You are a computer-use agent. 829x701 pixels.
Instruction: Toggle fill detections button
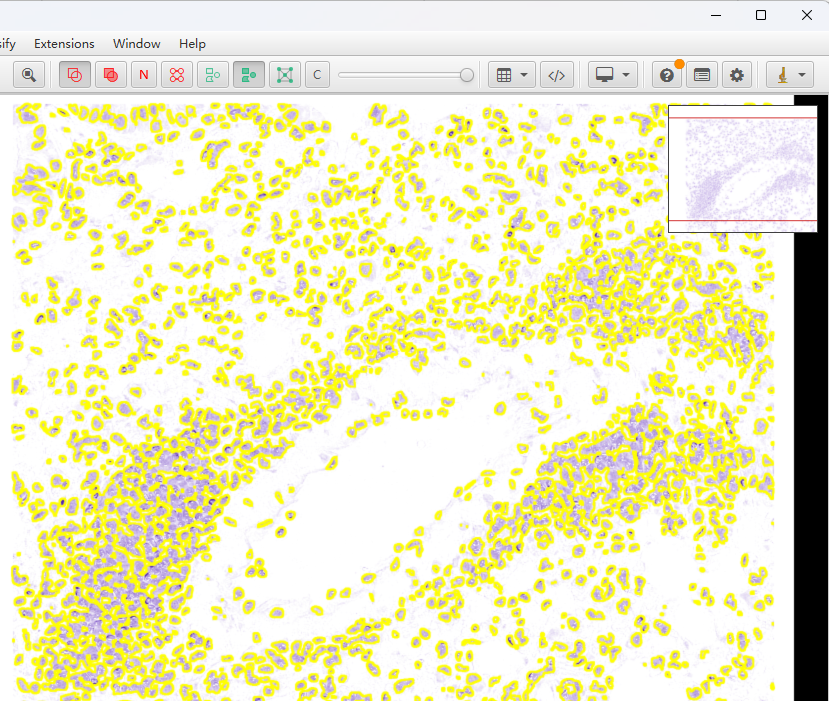click(249, 75)
